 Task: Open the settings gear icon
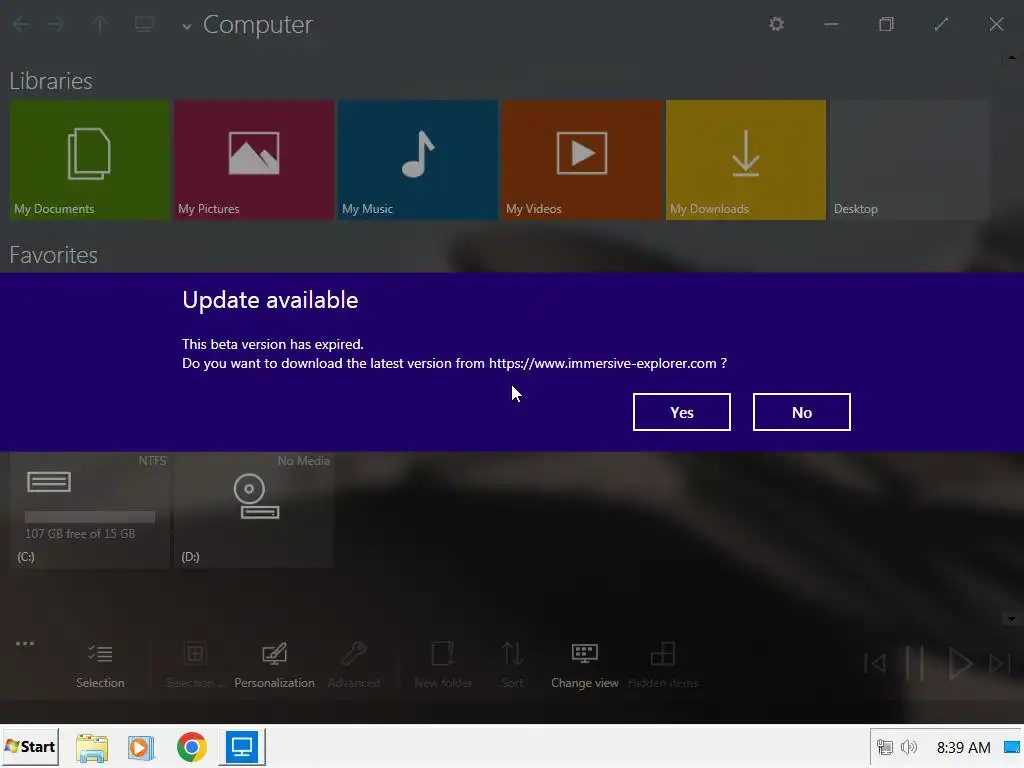(776, 24)
